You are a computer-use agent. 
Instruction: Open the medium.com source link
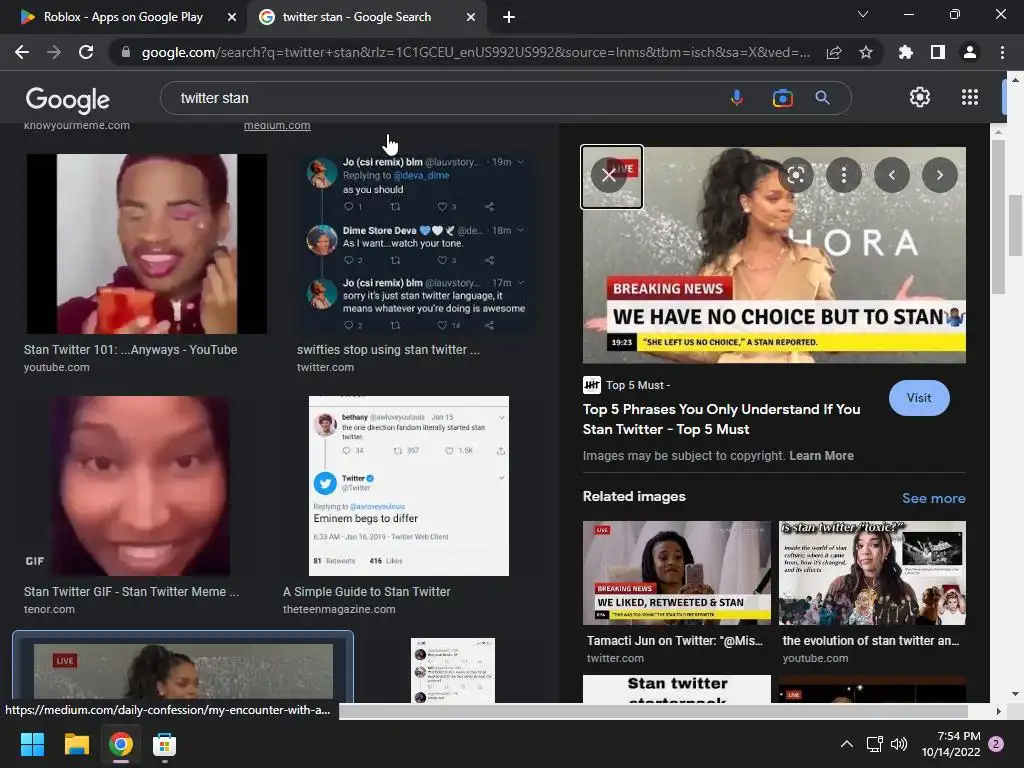coord(277,125)
